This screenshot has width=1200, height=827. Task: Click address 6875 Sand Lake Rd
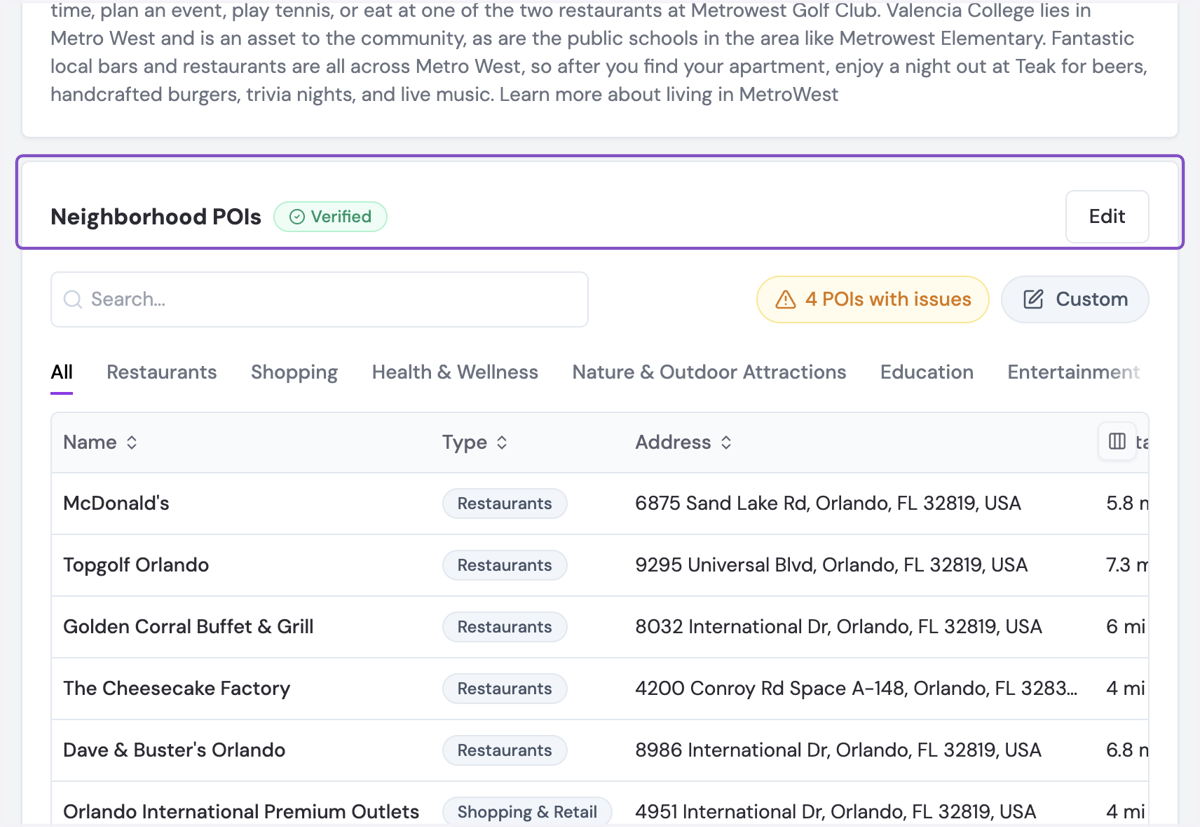coord(828,503)
